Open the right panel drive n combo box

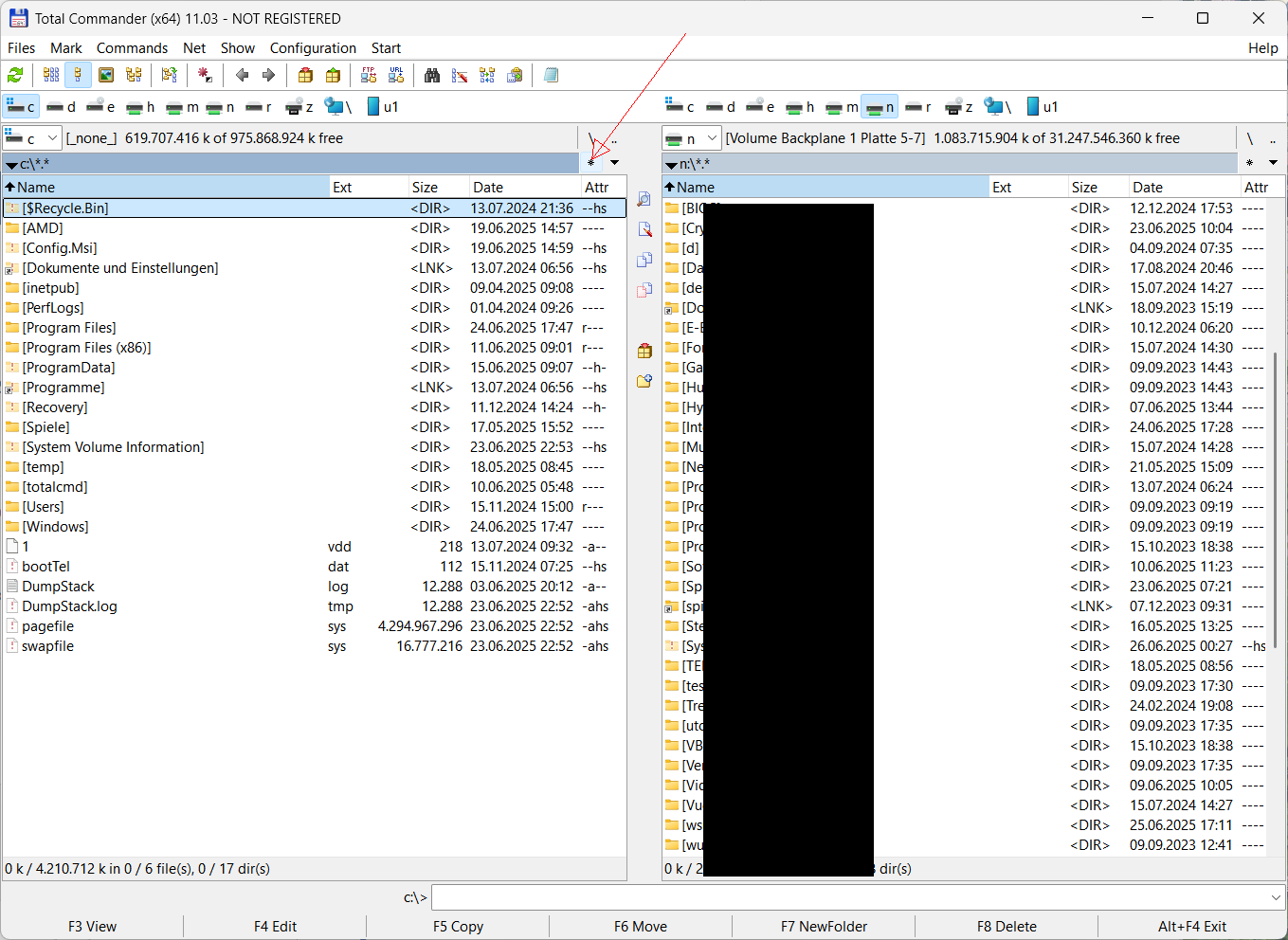tap(692, 138)
